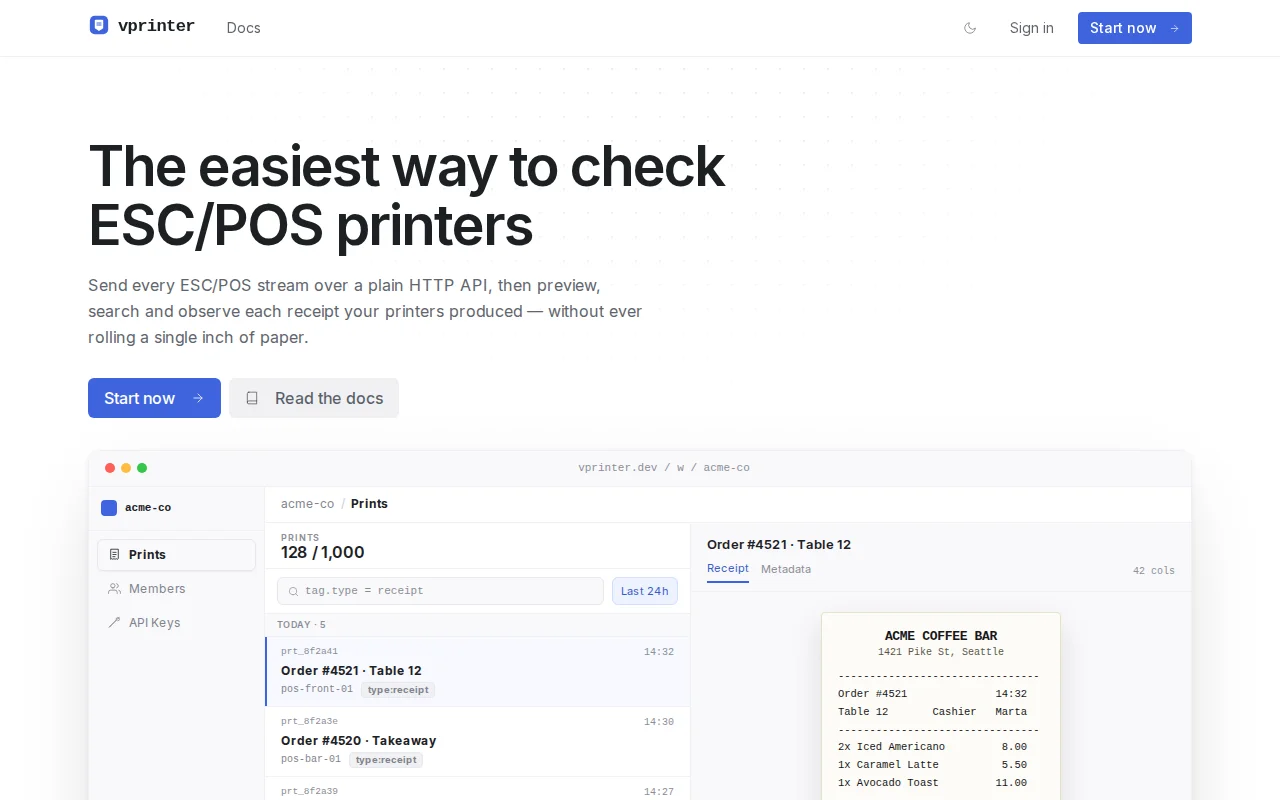Click 1x Avocado Toast receipt line
The image size is (1280, 800).
[933, 783]
